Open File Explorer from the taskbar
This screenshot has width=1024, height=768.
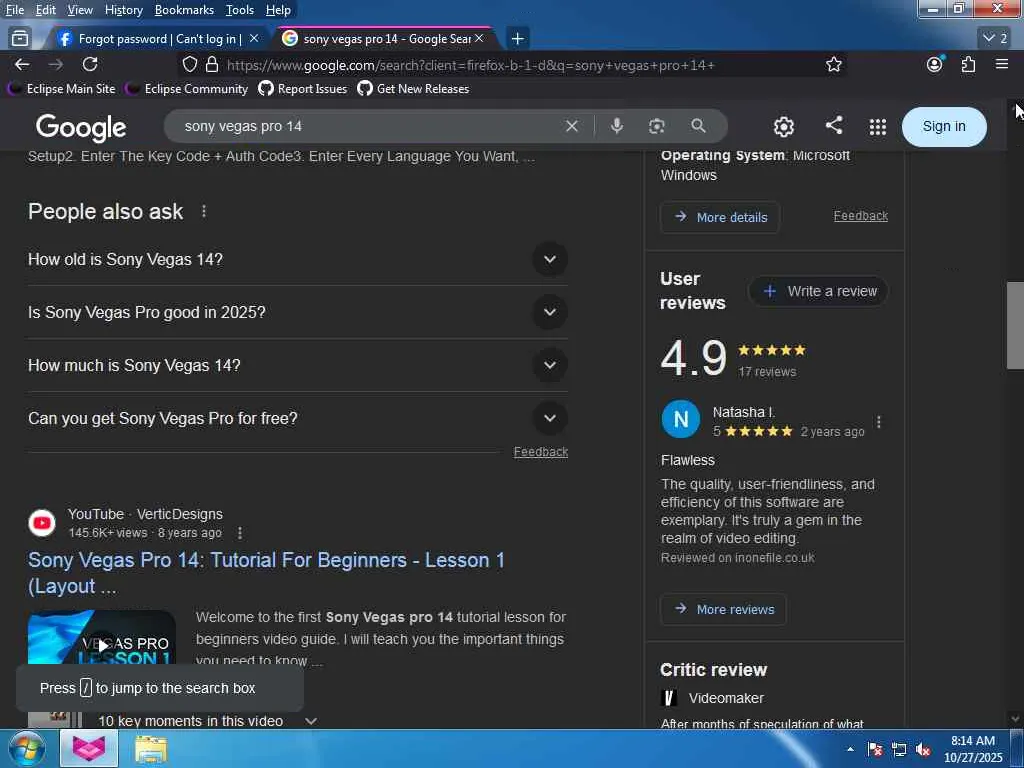(x=151, y=748)
